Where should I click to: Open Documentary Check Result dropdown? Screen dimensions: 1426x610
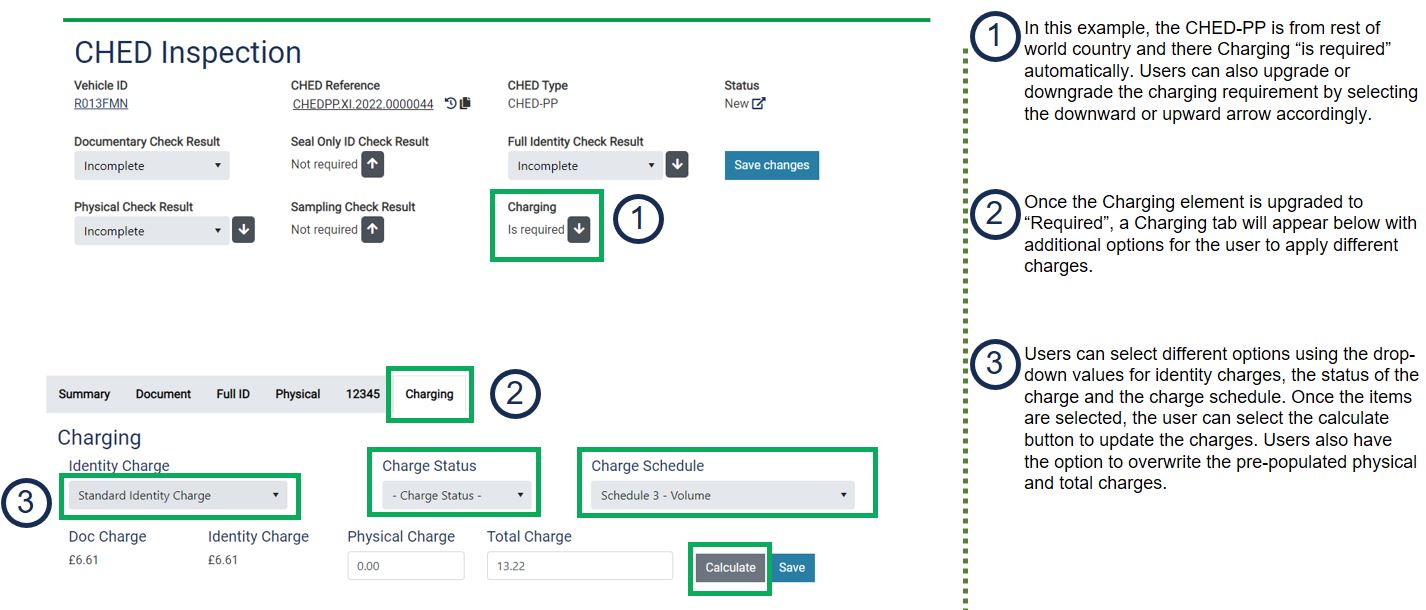click(x=152, y=166)
